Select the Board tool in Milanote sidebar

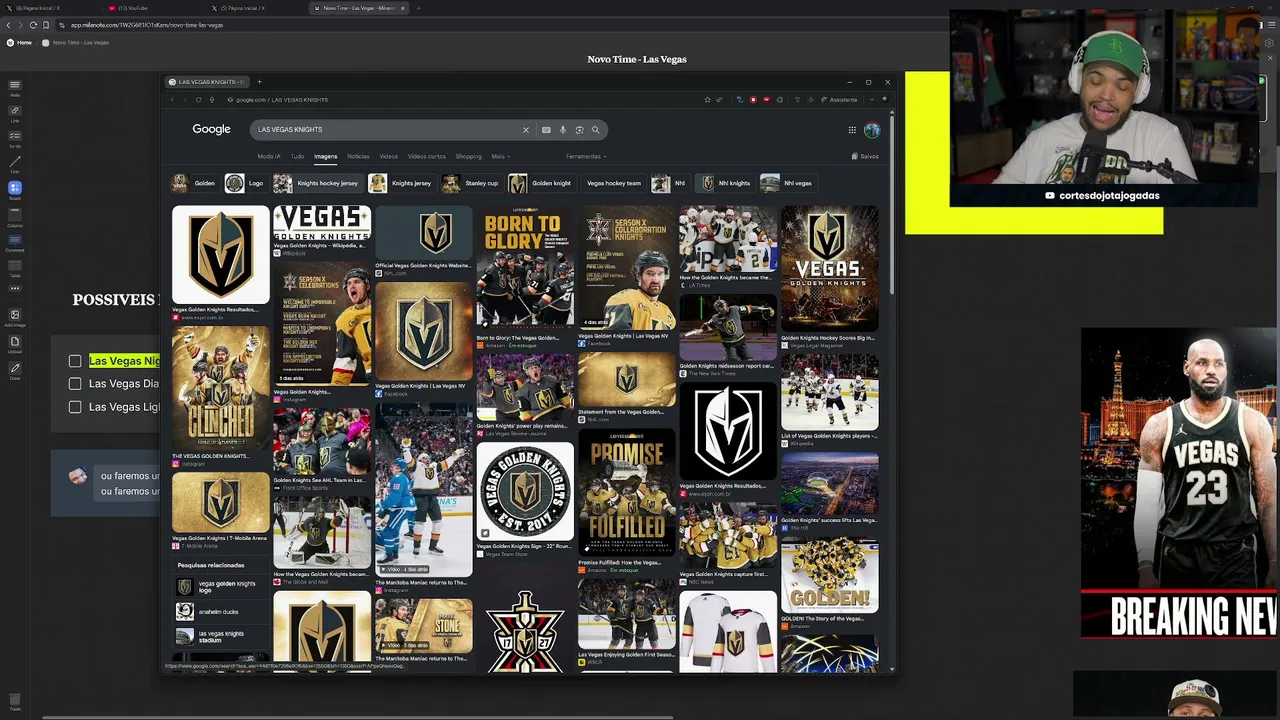pos(15,189)
